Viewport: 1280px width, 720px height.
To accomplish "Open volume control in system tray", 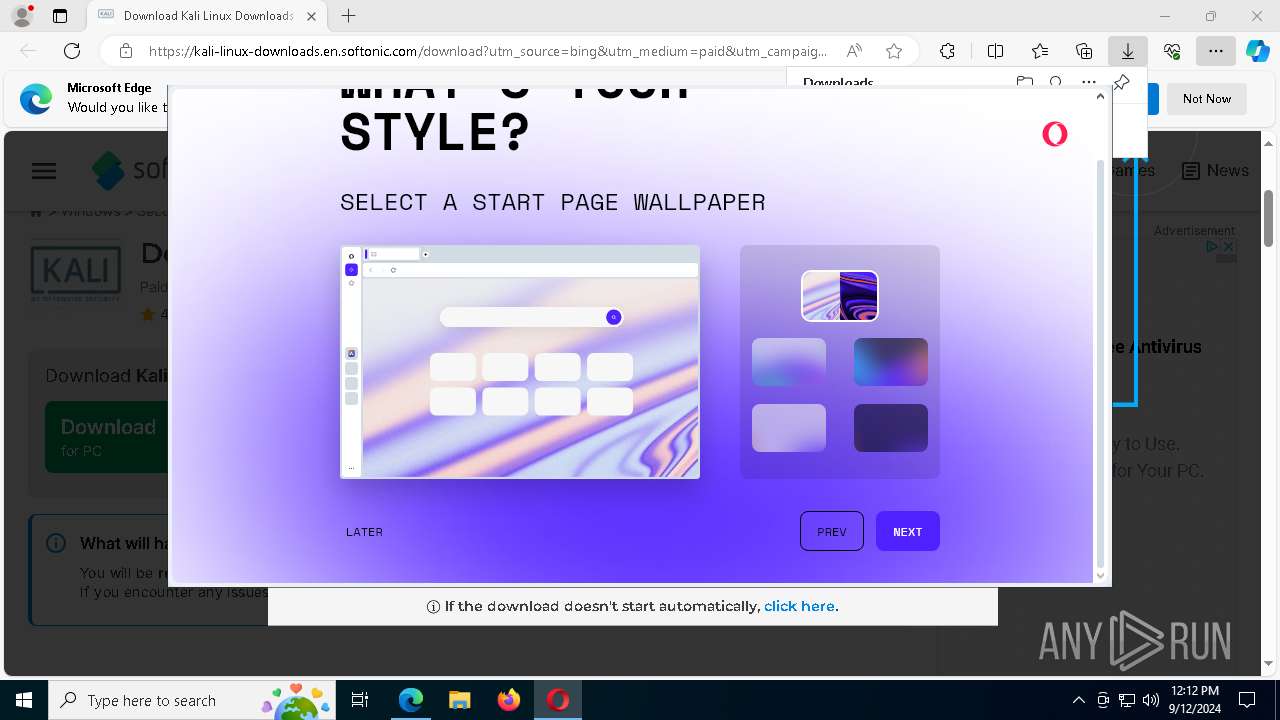I will coord(1150,700).
